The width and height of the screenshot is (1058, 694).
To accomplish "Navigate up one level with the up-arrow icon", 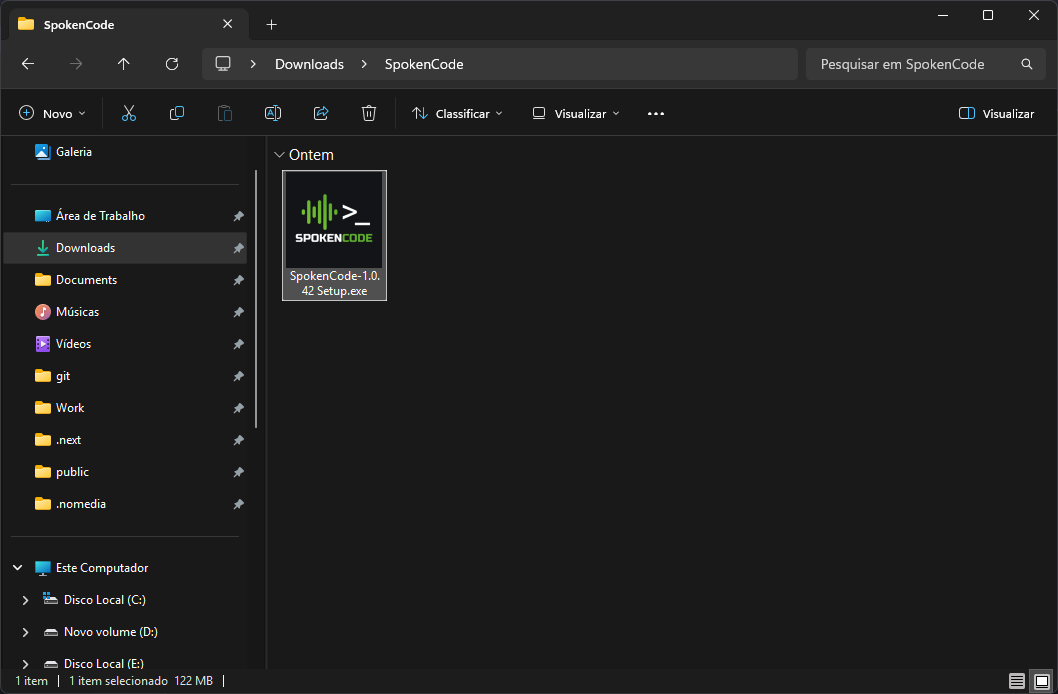I will 123,63.
